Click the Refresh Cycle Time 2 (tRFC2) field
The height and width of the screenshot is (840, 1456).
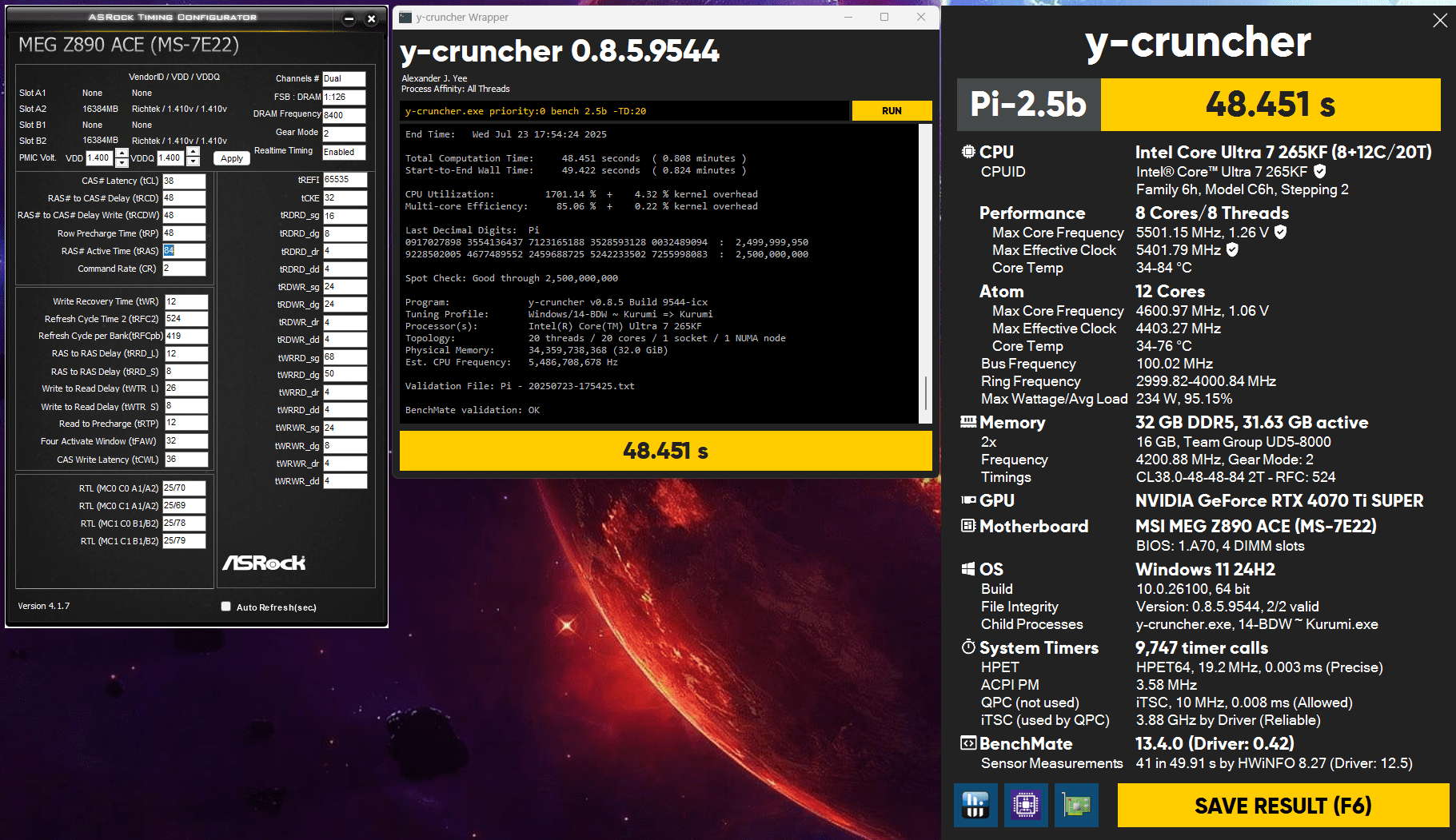point(186,319)
